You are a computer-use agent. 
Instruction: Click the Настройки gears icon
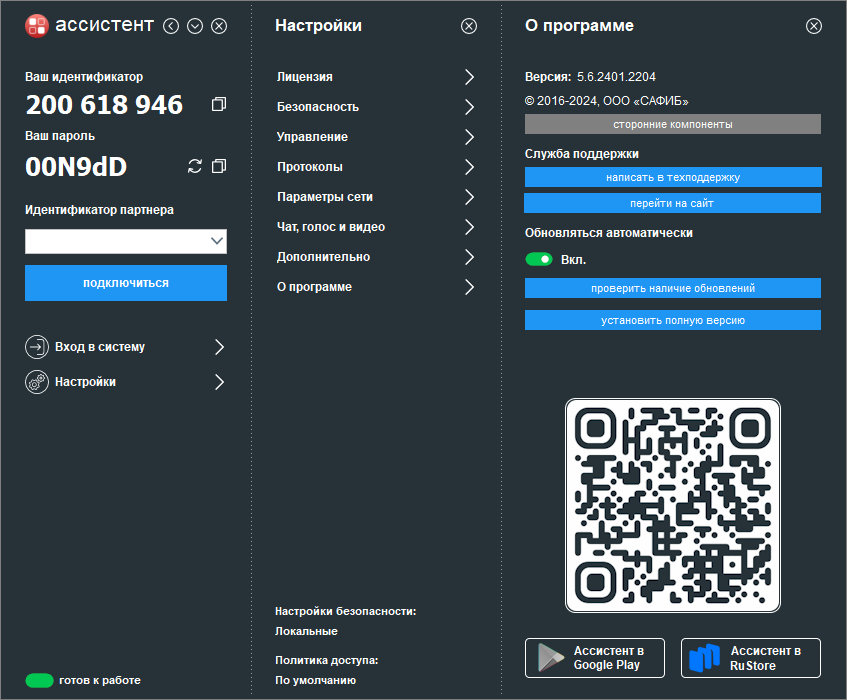pos(37,382)
